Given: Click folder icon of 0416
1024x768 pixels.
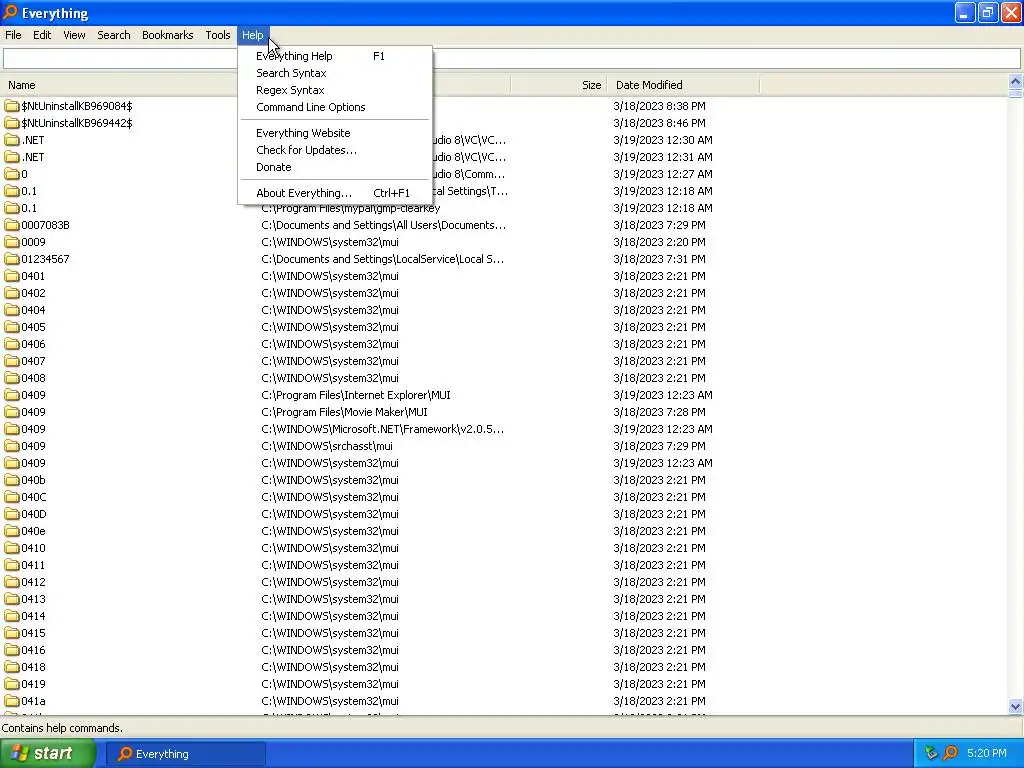Looking at the screenshot, I should [12, 650].
